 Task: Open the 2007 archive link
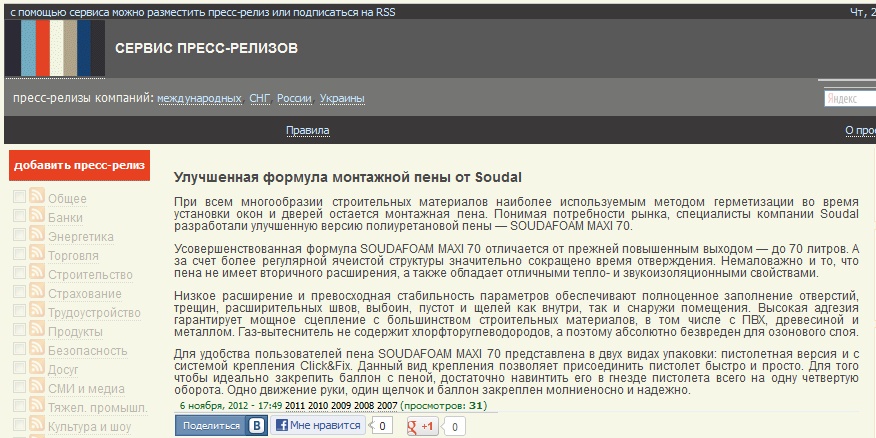point(387,406)
